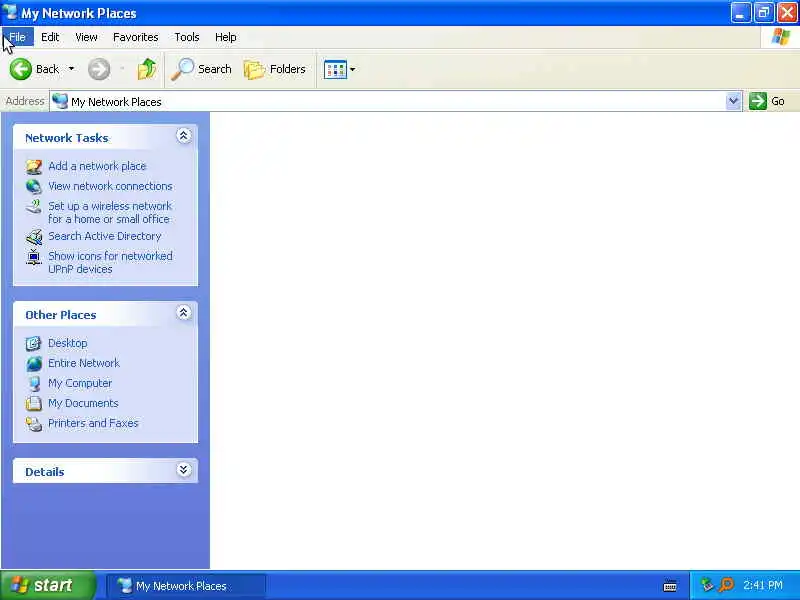Click the Windows flag logo in menu bar
This screenshot has height=600, width=800.
pyautogui.click(x=781, y=37)
